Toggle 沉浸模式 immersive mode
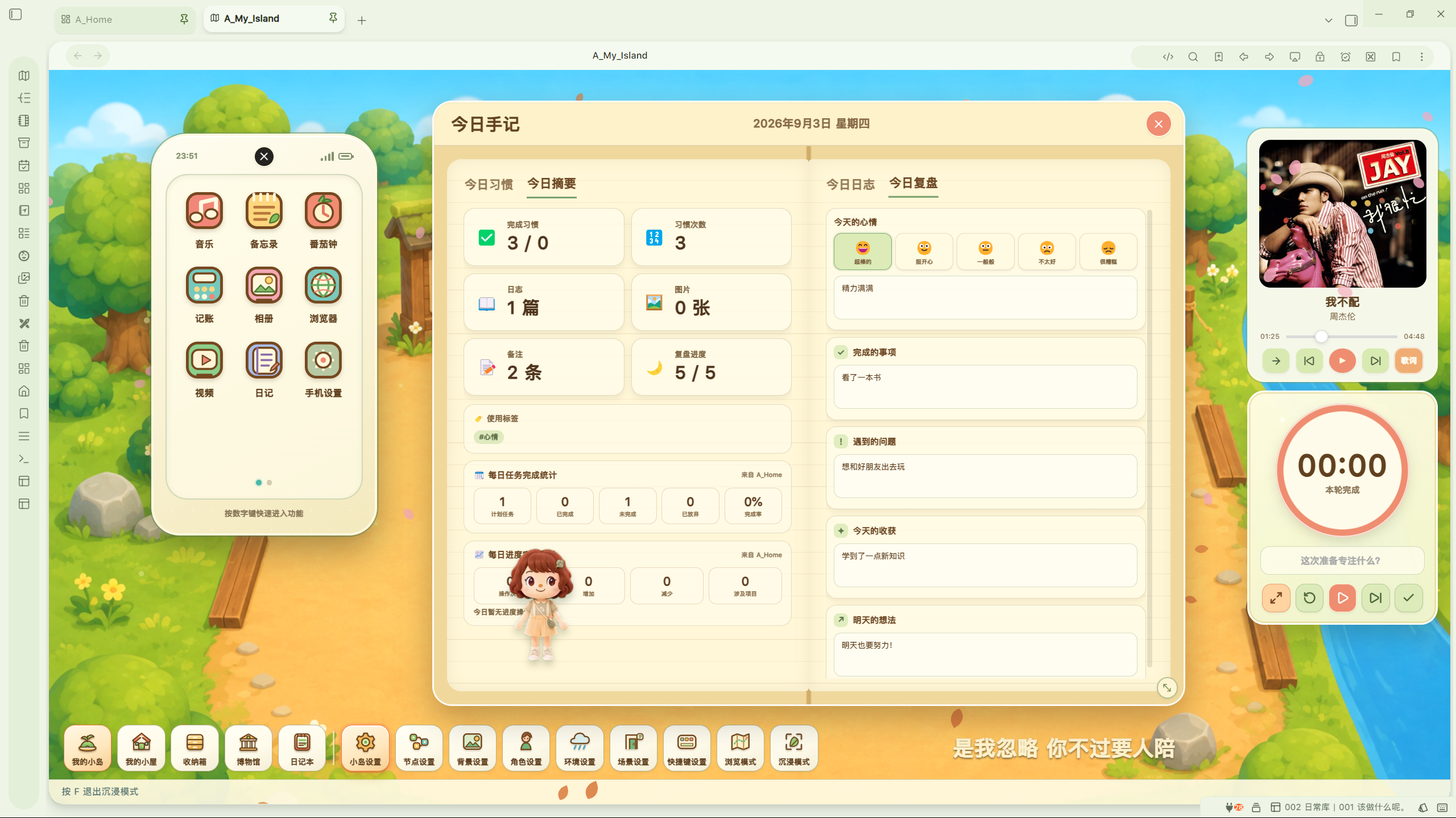 click(x=794, y=748)
